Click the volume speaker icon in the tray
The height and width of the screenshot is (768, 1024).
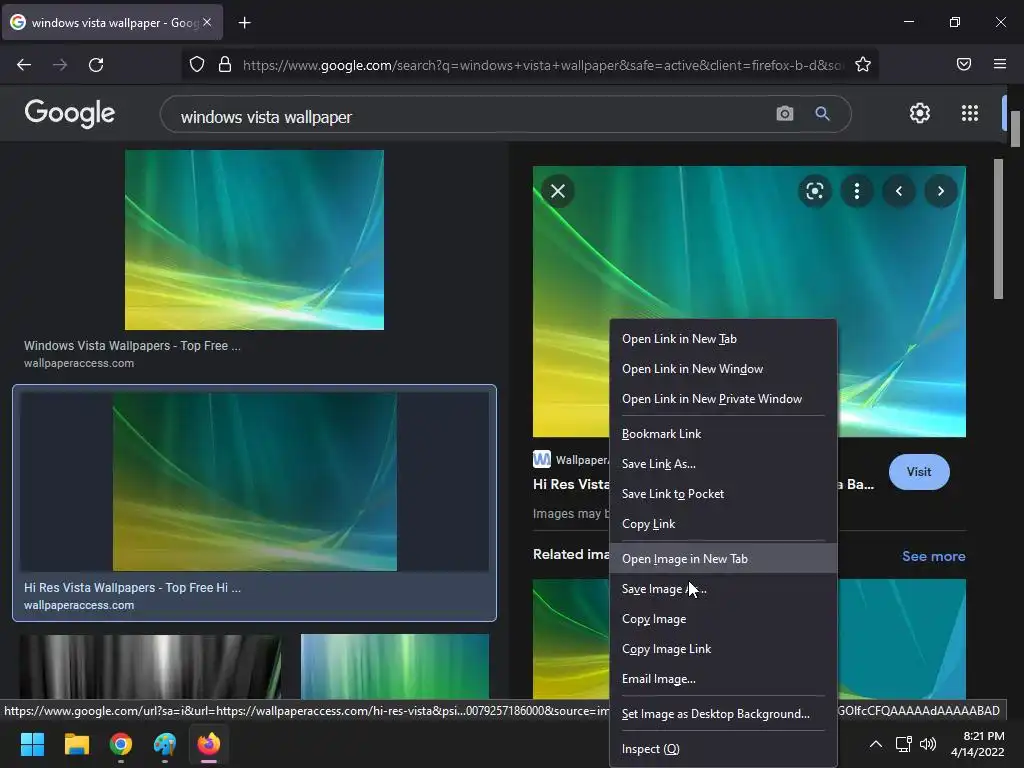tap(927, 744)
